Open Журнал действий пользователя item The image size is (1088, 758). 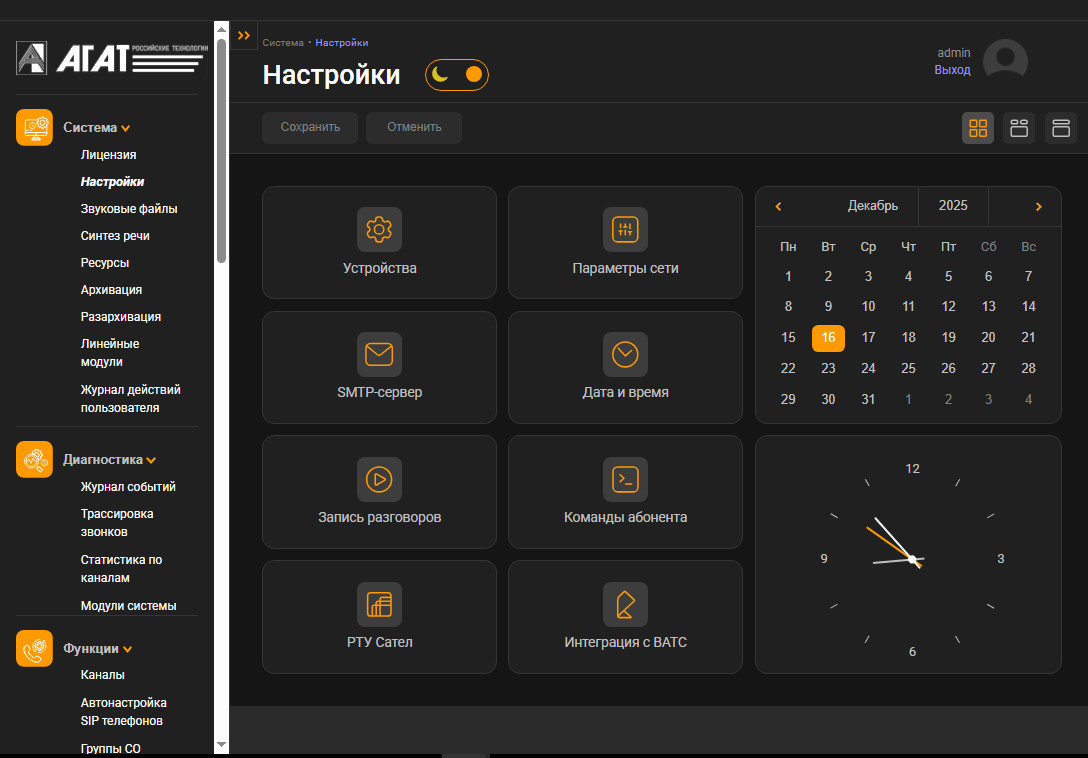130,398
